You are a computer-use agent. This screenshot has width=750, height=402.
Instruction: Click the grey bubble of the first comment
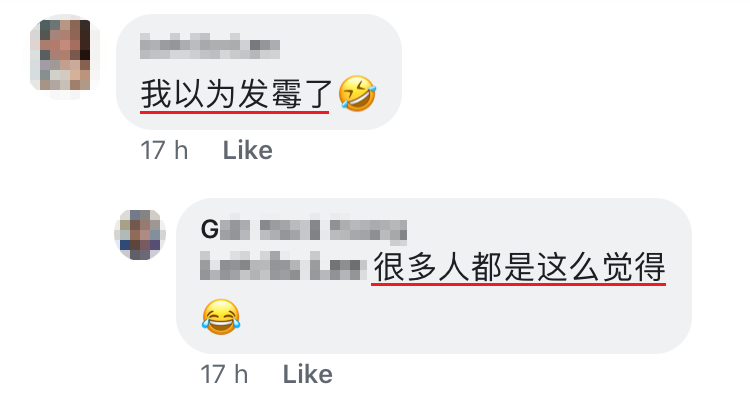pyautogui.click(x=259, y=72)
